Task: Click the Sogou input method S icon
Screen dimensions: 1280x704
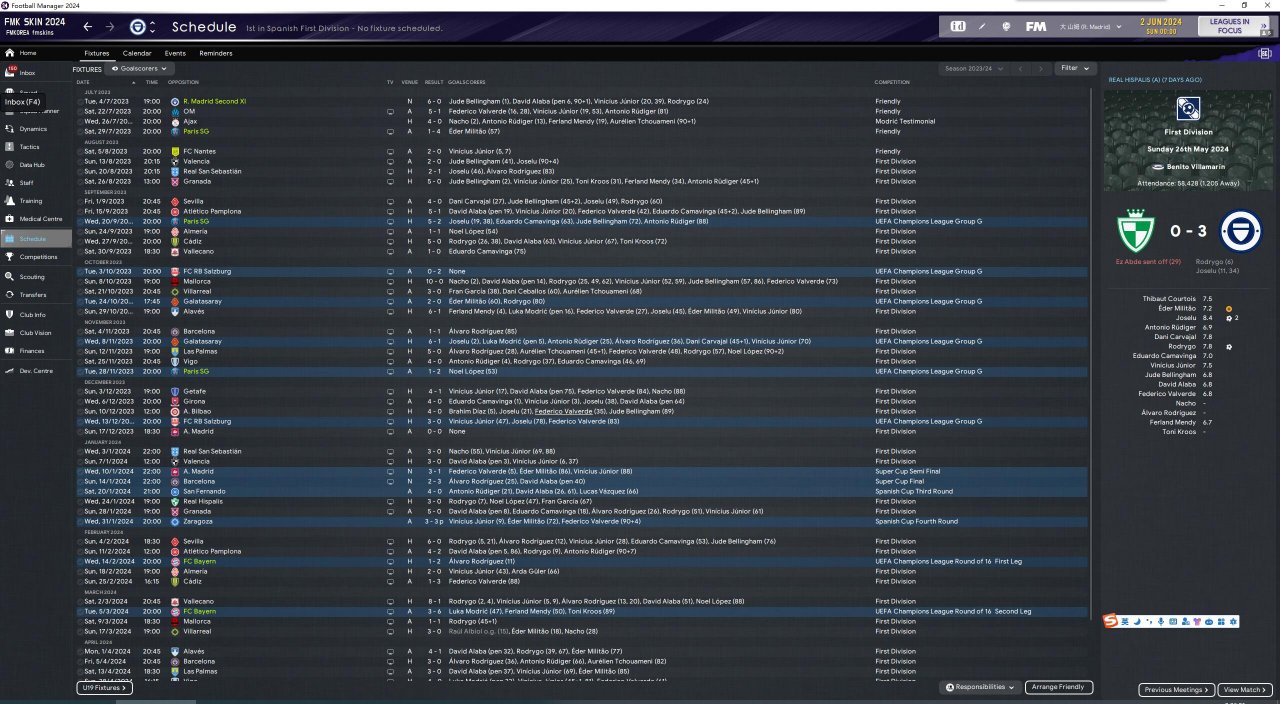Action: 1111,622
